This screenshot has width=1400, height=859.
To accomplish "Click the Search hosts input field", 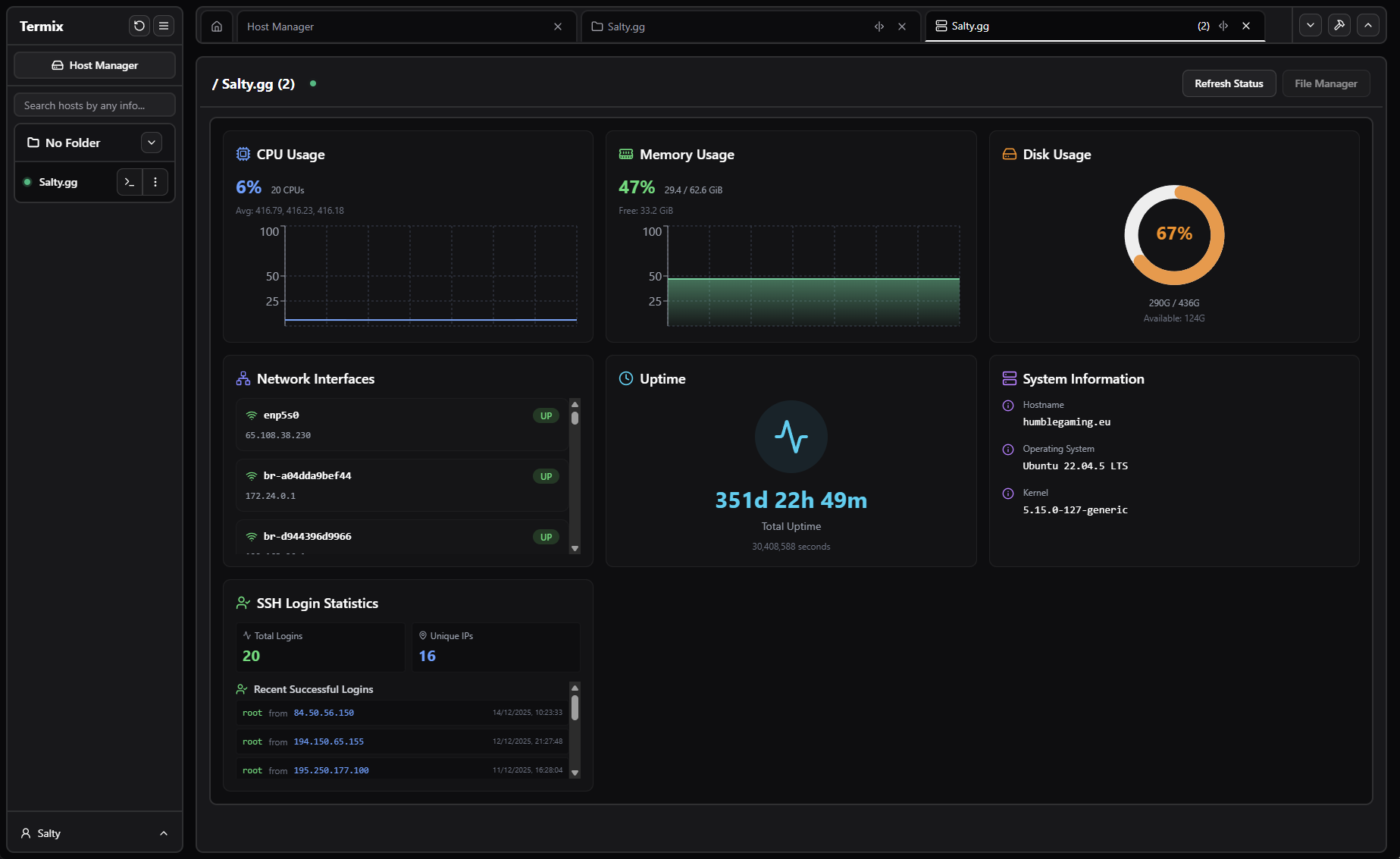I will pyautogui.click(x=95, y=105).
